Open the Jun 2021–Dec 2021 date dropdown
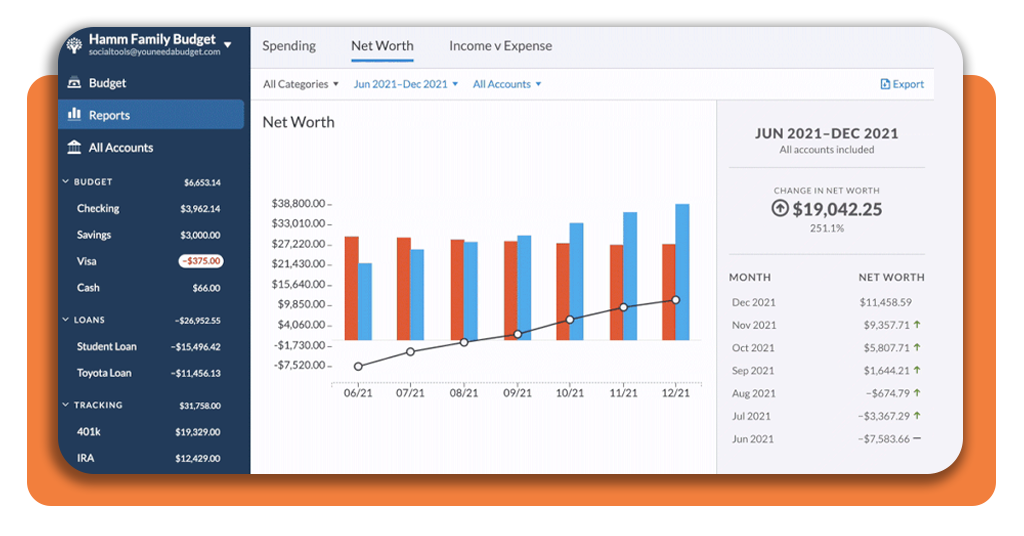Screen dimensions: 1024x536 click(x=405, y=85)
